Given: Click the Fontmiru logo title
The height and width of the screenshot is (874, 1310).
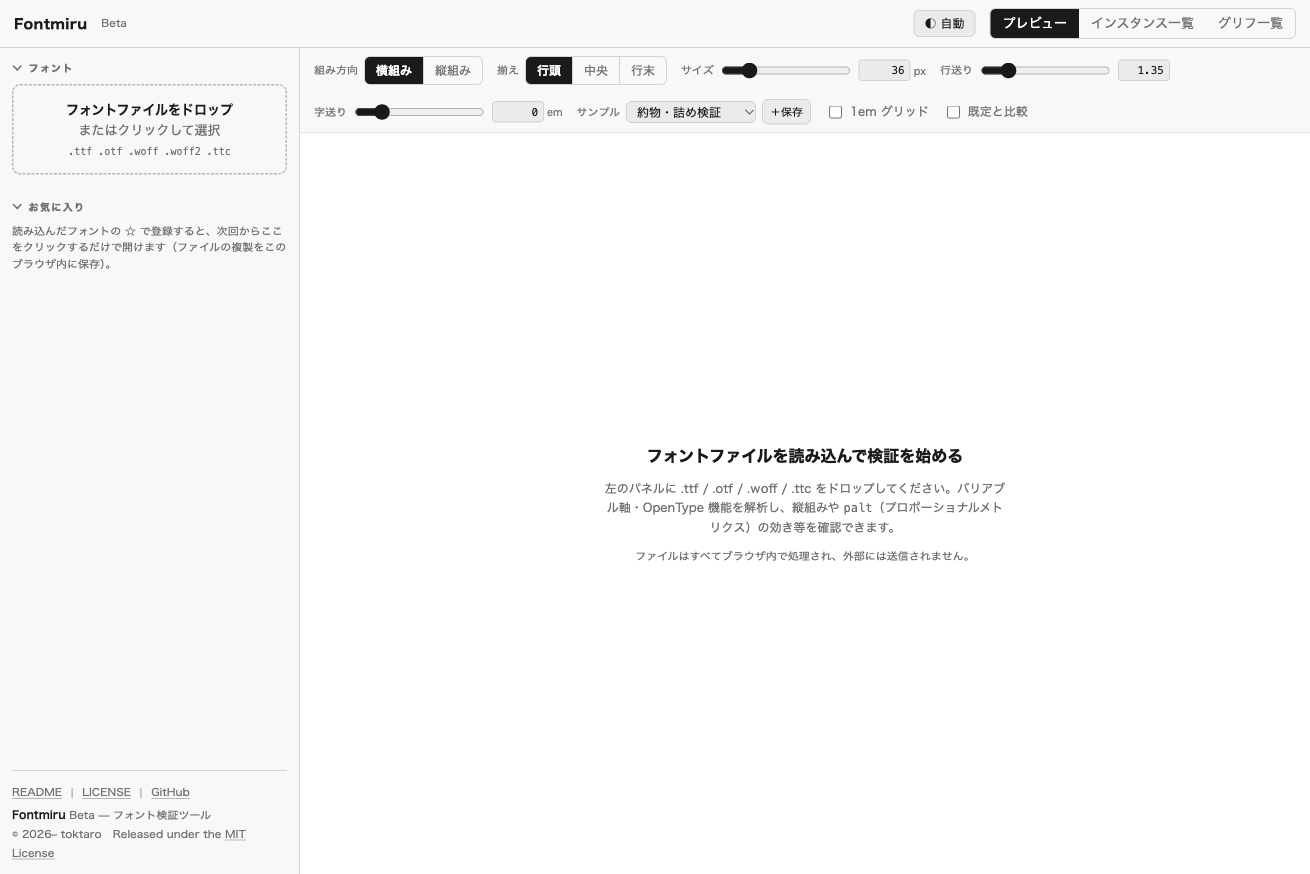Looking at the screenshot, I should [x=50, y=23].
